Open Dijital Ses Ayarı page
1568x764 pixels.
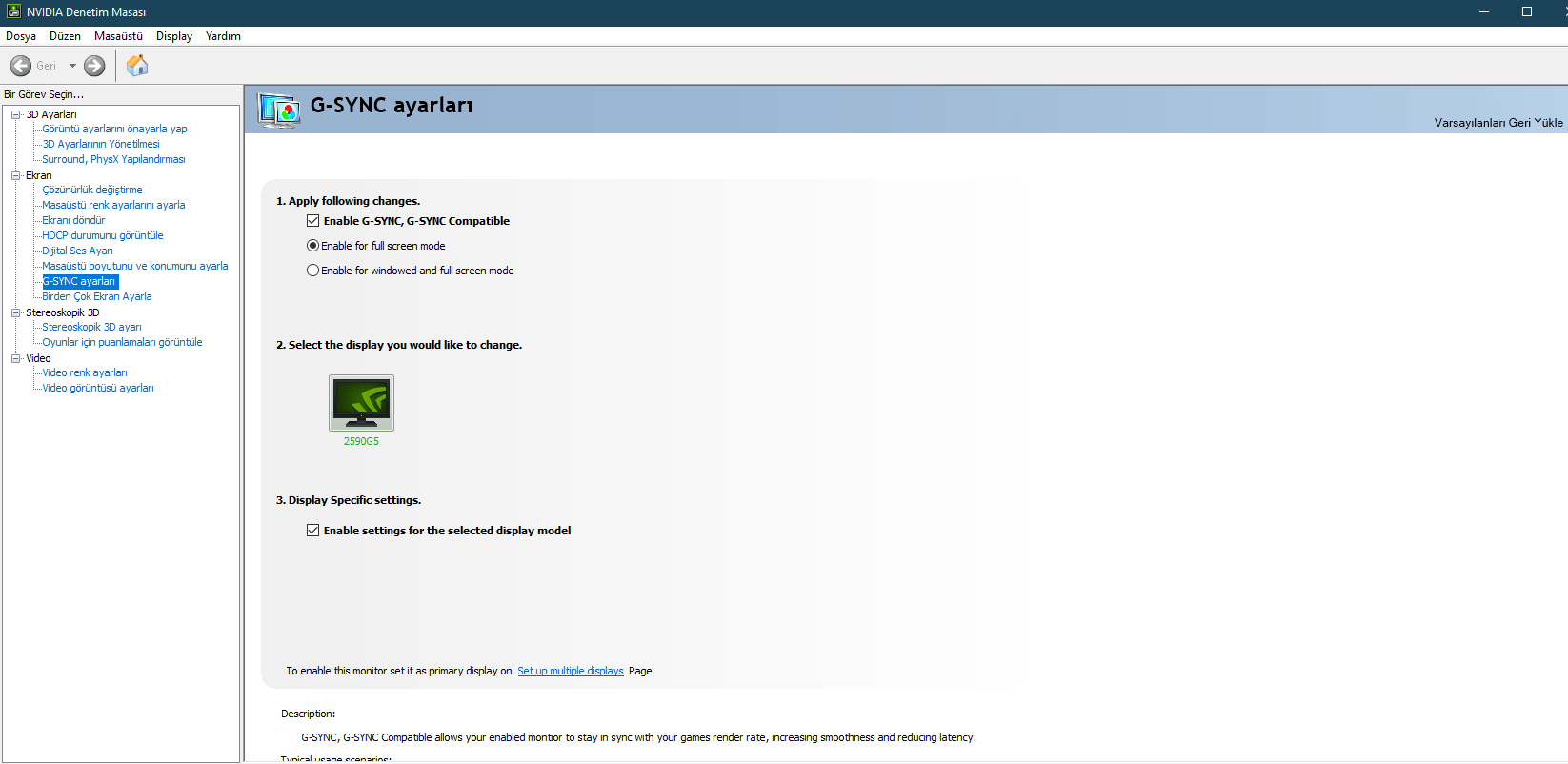coord(77,251)
